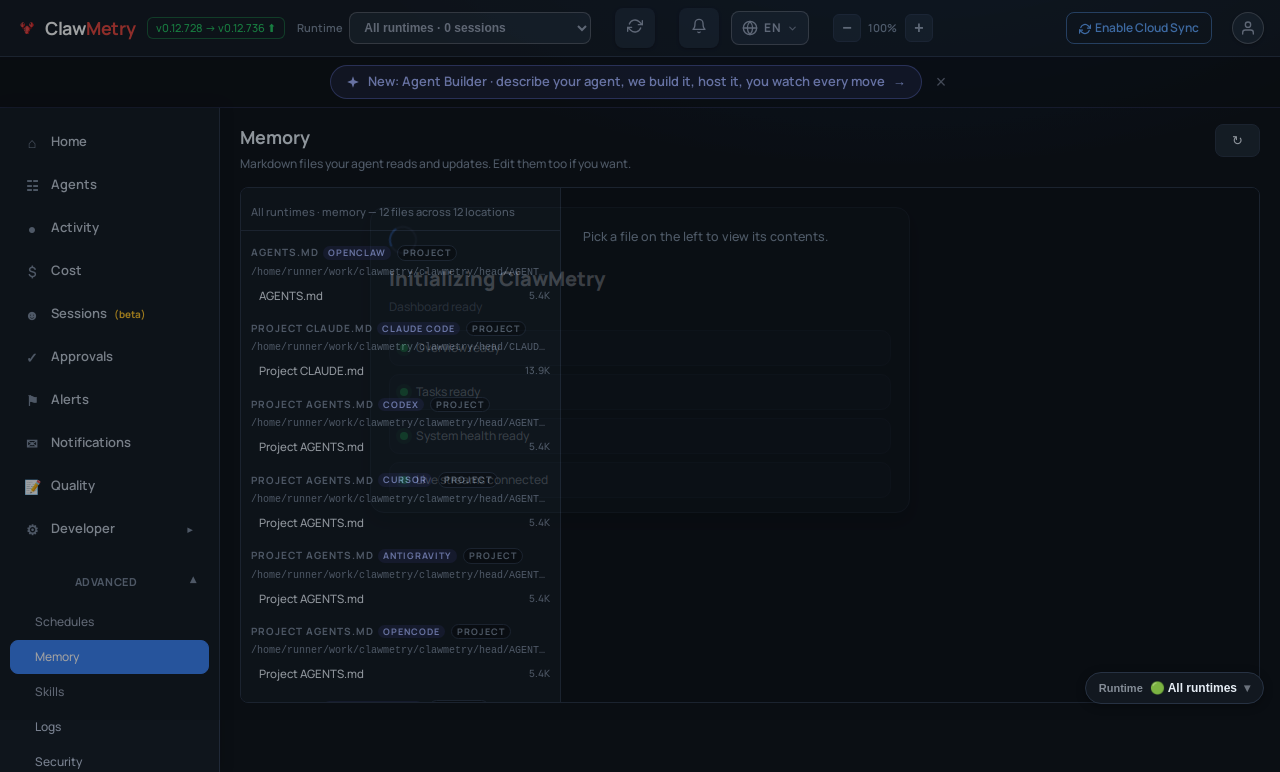The height and width of the screenshot is (772, 1280).
Task: Zoom out with the minus button
Action: click(847, 28)
